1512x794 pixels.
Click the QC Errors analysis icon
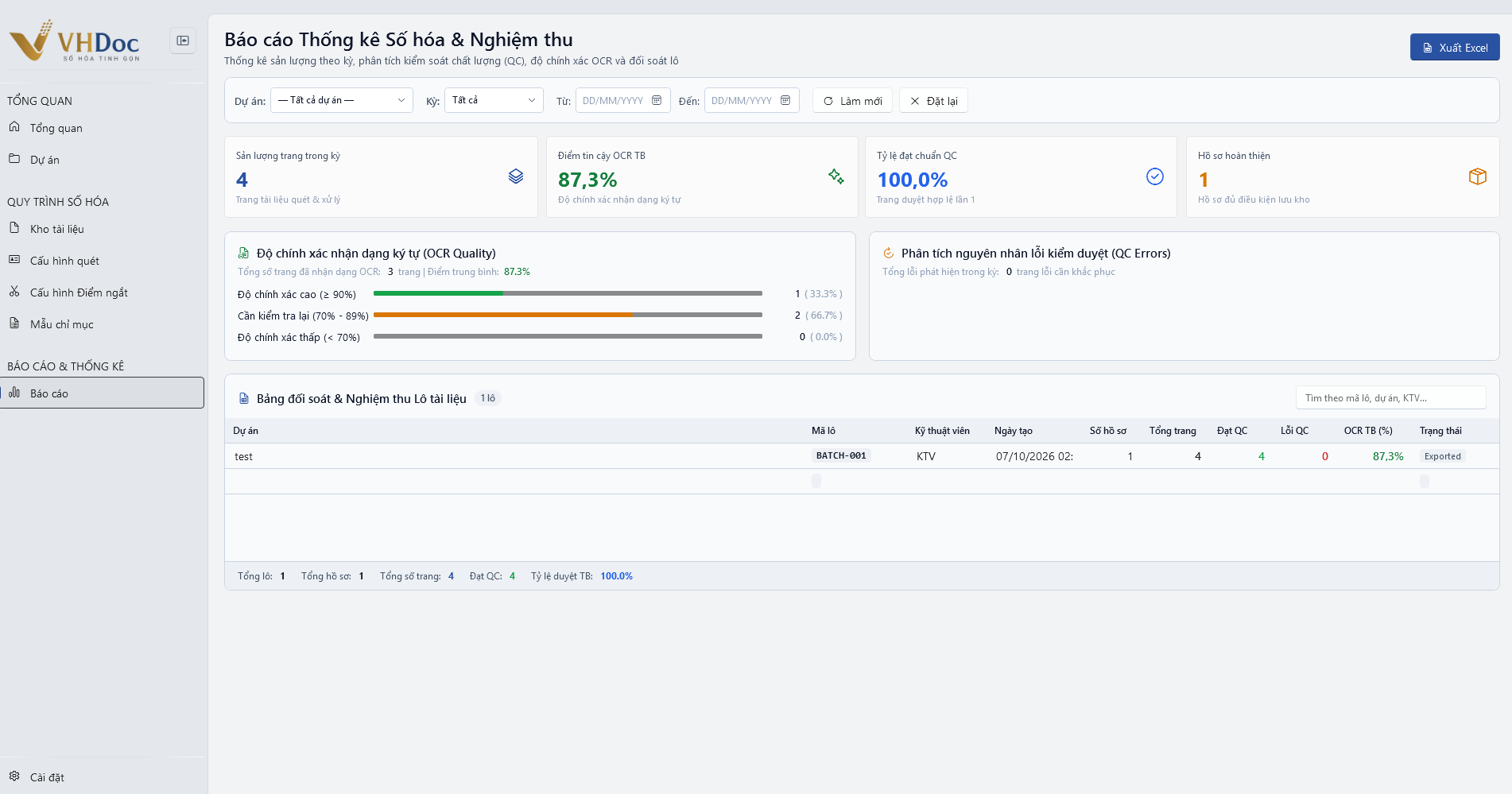click(x=889, y=254)
